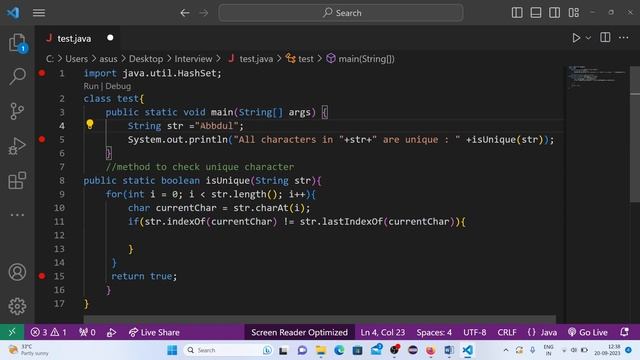Click the VS Code logo icon
Image resolution: width=640 pixels, height=360 pixels.
coord(13,13)
